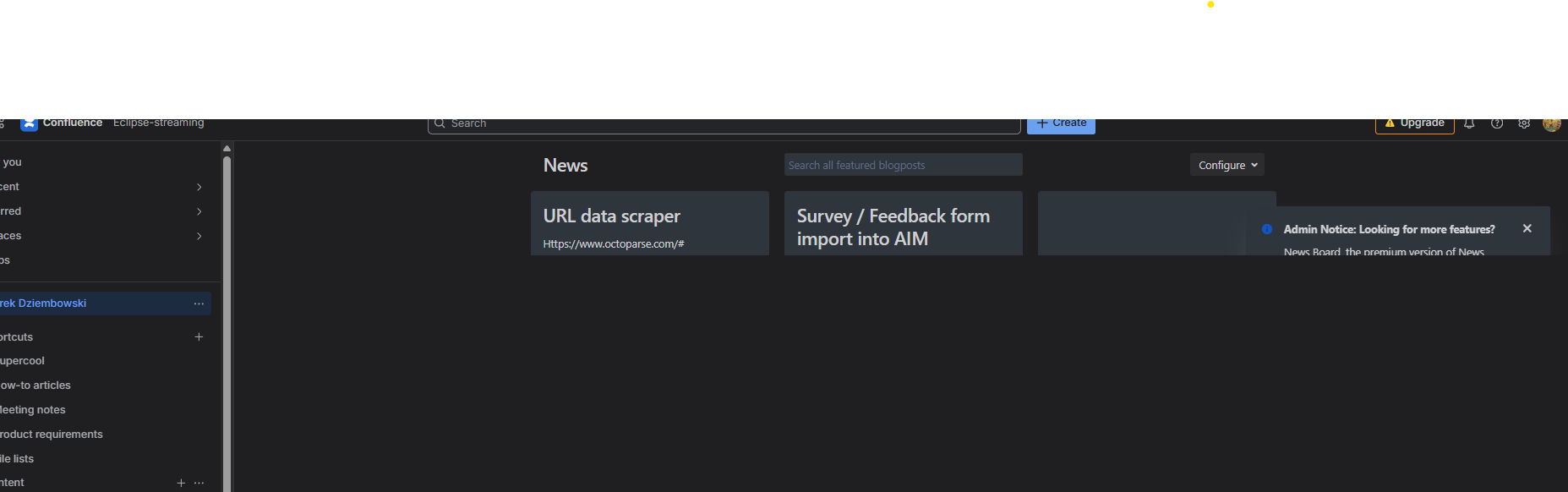This screenshot has width=1568, height=492.
Task: Click the News heading
Action: click(x=565, y=166)
